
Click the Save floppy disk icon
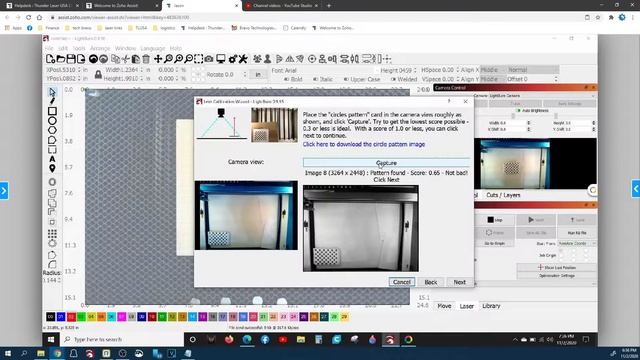pyautogui.click(x=71, y=59)
